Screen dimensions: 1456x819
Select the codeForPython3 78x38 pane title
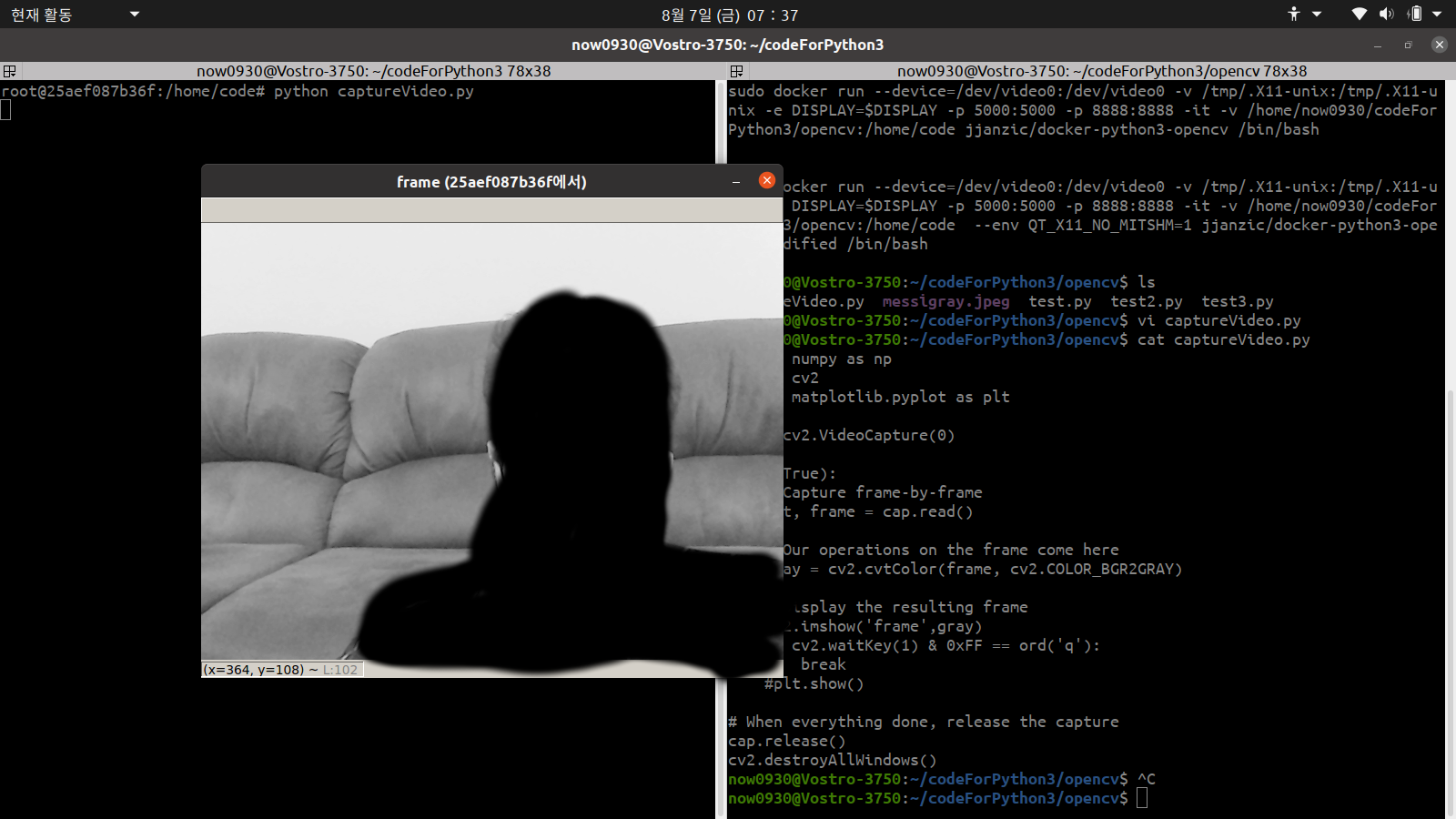[x=373, y=71]
